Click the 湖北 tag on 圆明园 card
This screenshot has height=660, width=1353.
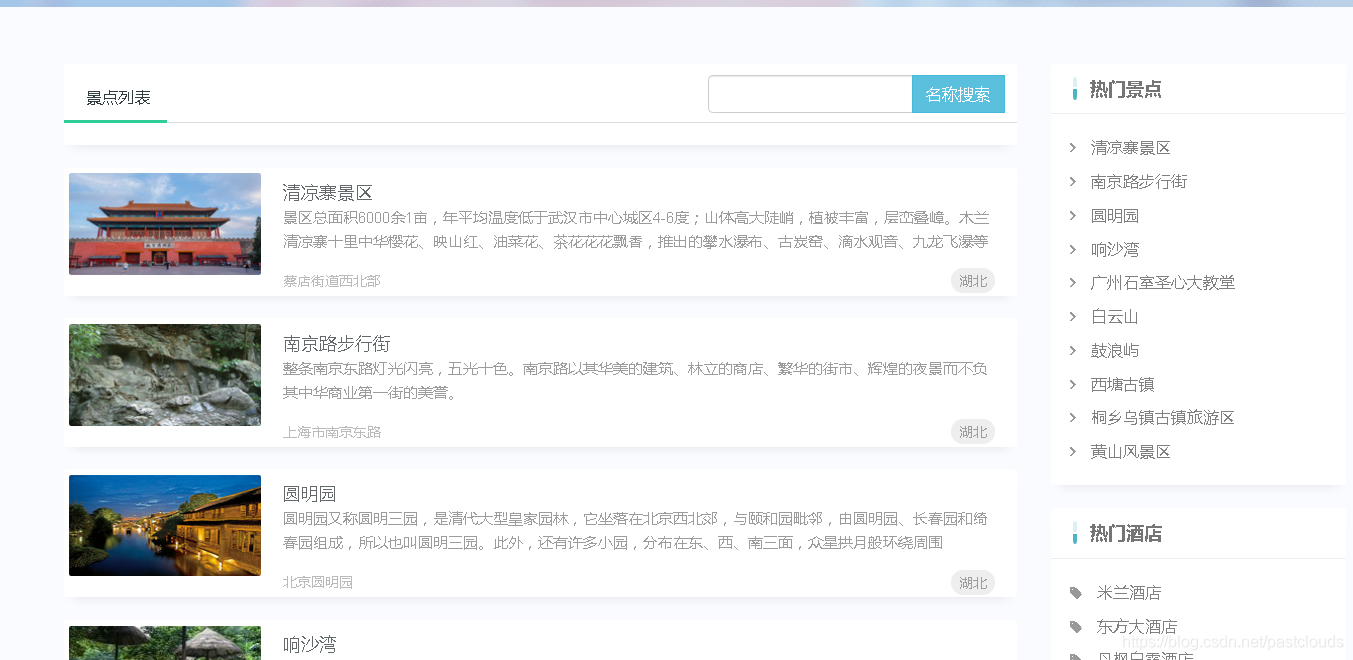[973, 583]
